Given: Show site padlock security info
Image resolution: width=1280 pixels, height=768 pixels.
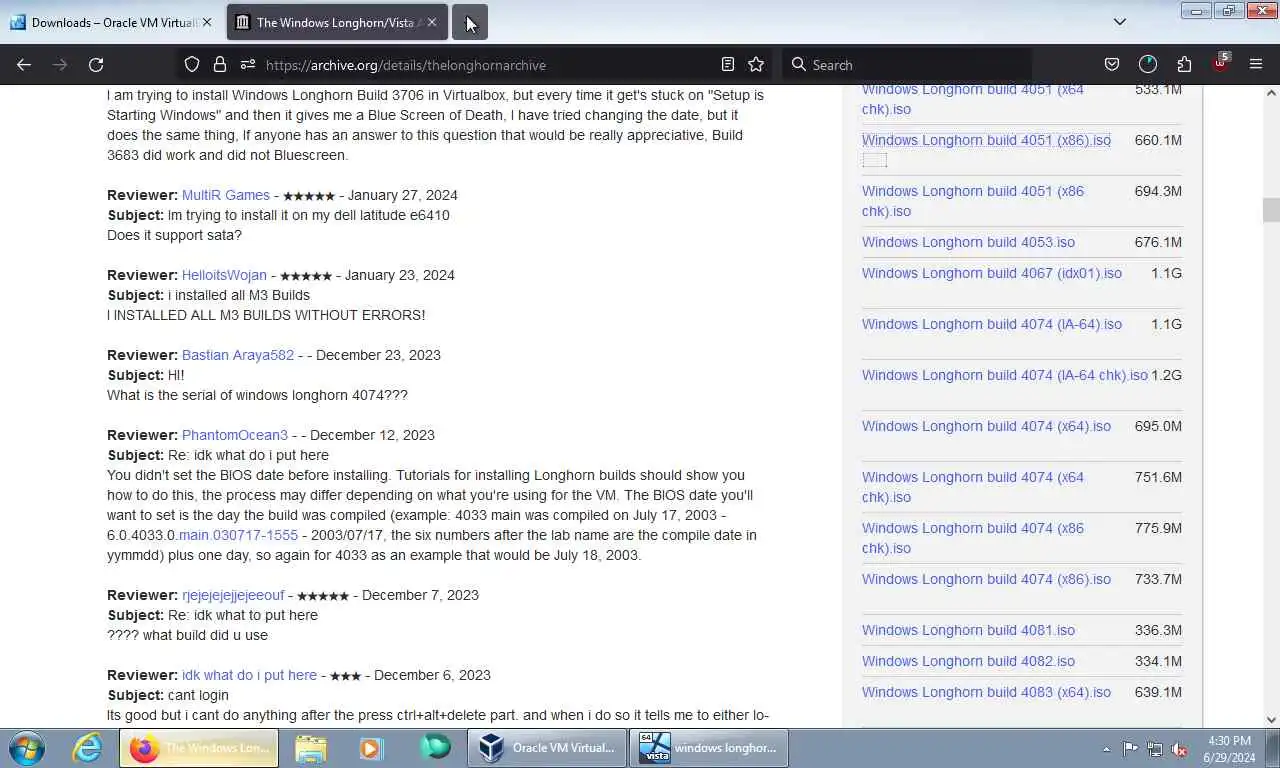Looking at the screenshot, I should pyautogui.click(x=220, y=65).
